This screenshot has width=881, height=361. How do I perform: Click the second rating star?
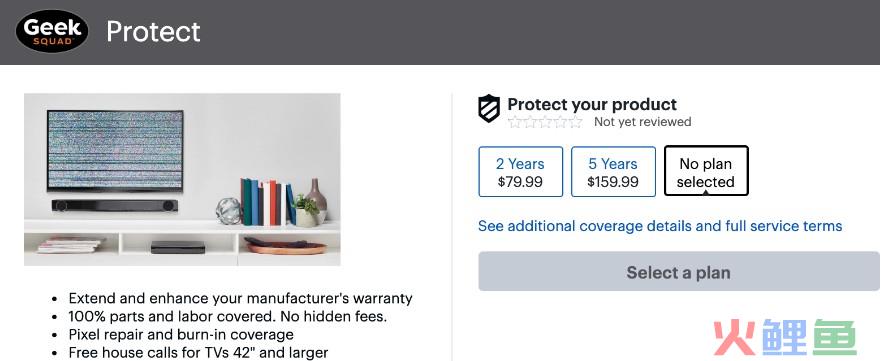click(530, 122)
